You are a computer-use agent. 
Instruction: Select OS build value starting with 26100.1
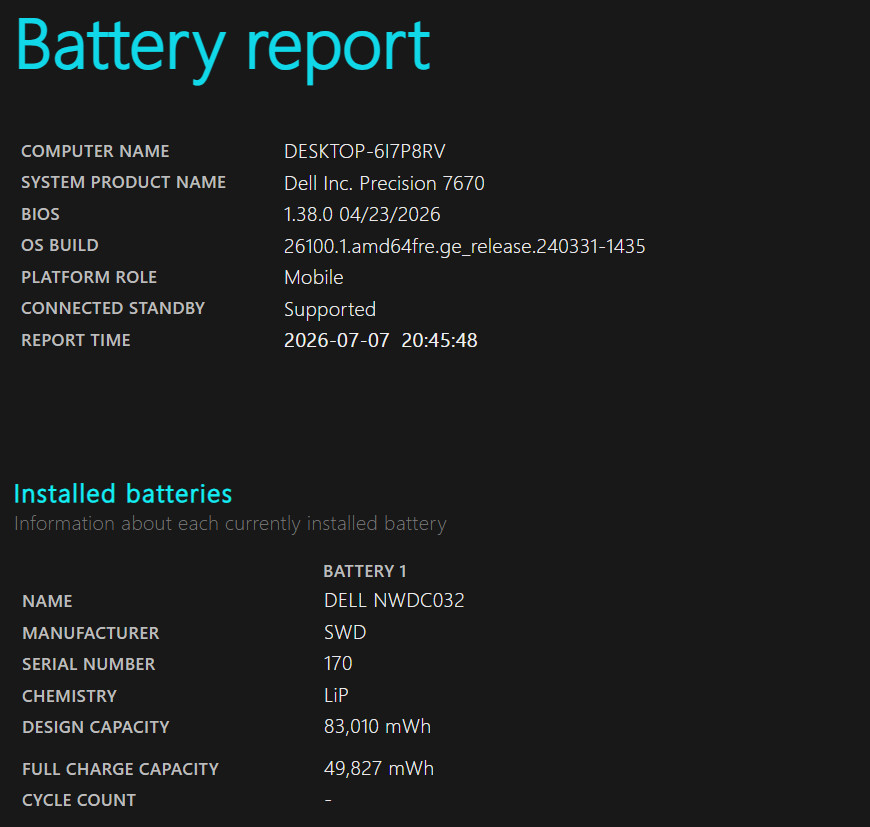pos(464,246)
